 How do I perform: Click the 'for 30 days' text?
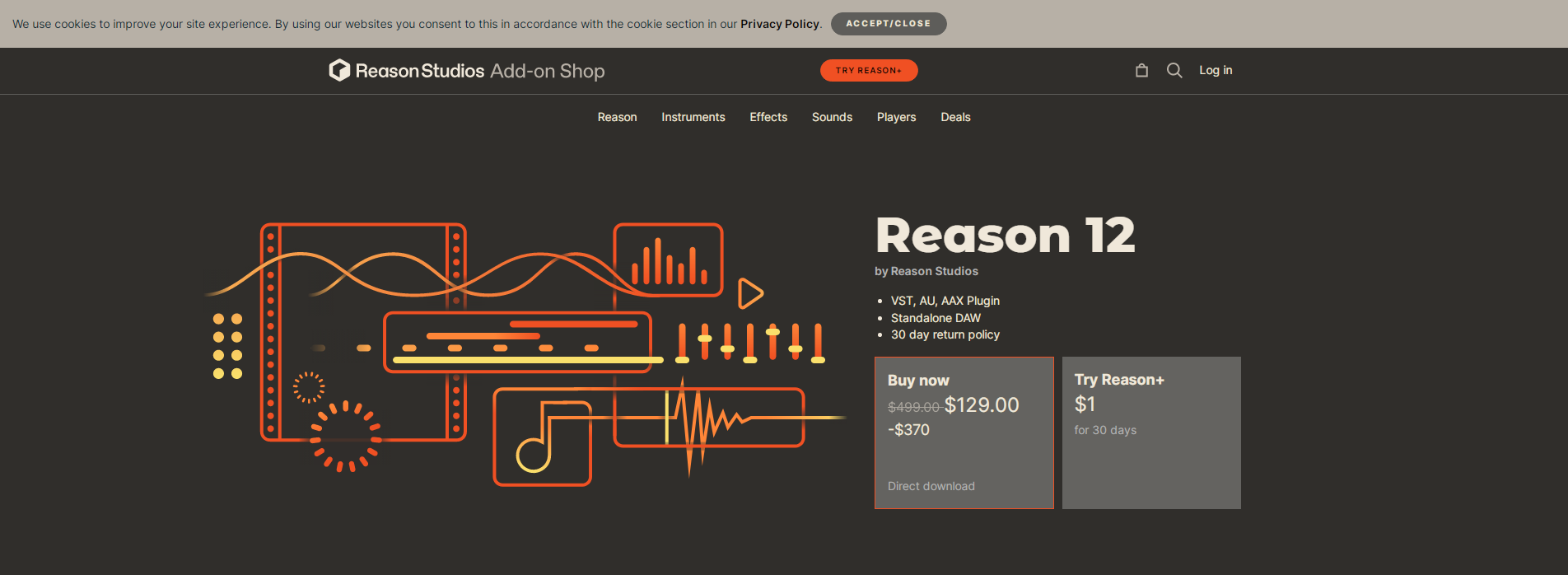1105,430
